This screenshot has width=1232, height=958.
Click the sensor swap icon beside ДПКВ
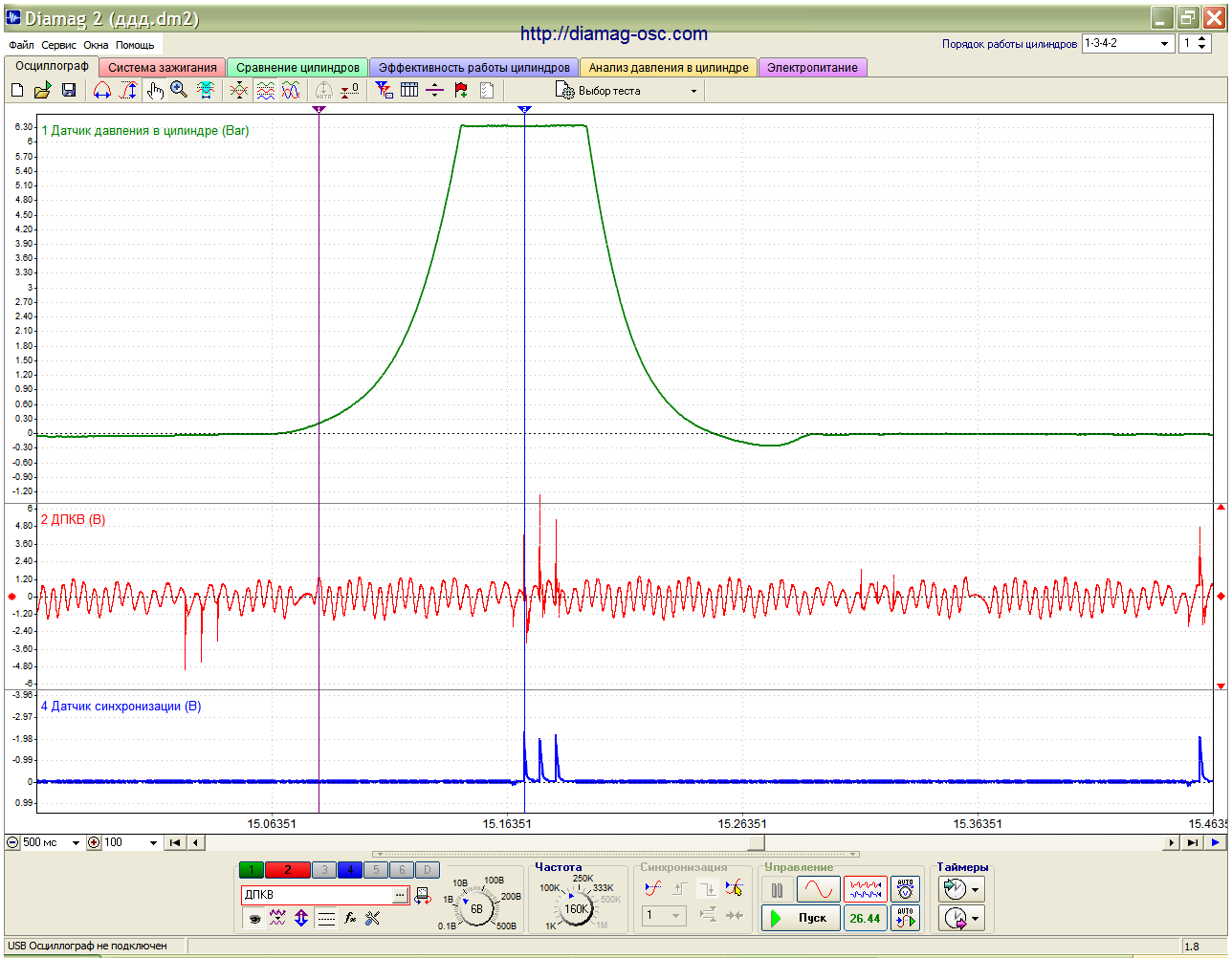422,896
